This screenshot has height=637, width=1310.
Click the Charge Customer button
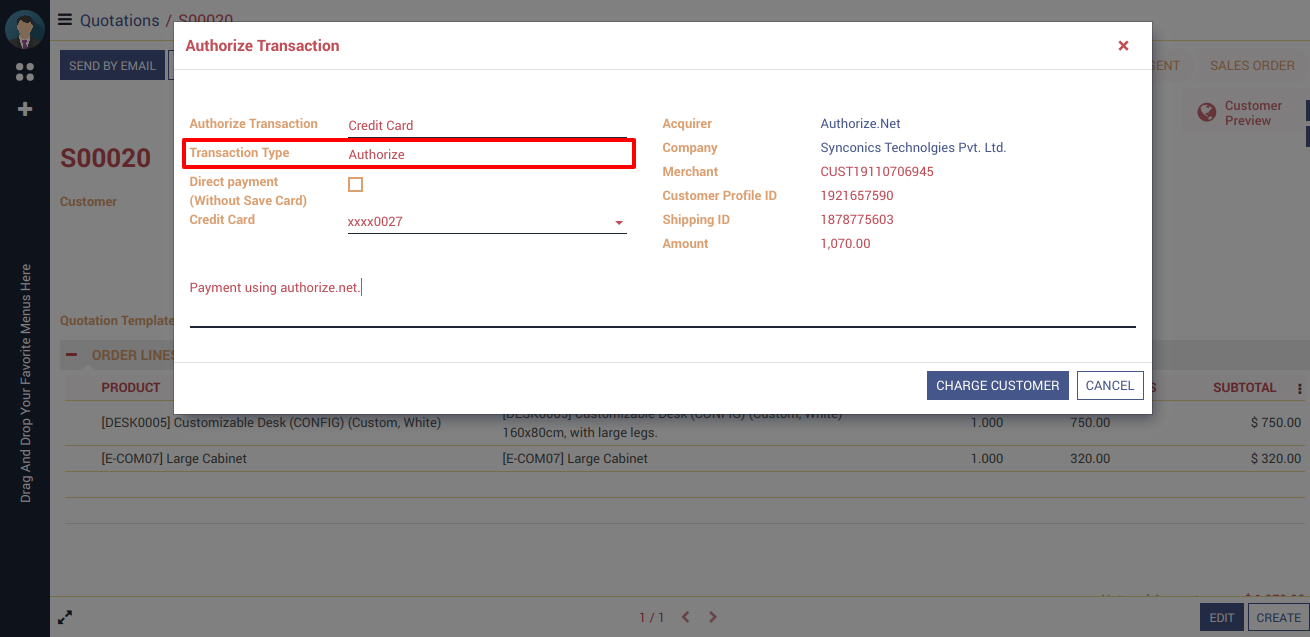coord(997,386)
